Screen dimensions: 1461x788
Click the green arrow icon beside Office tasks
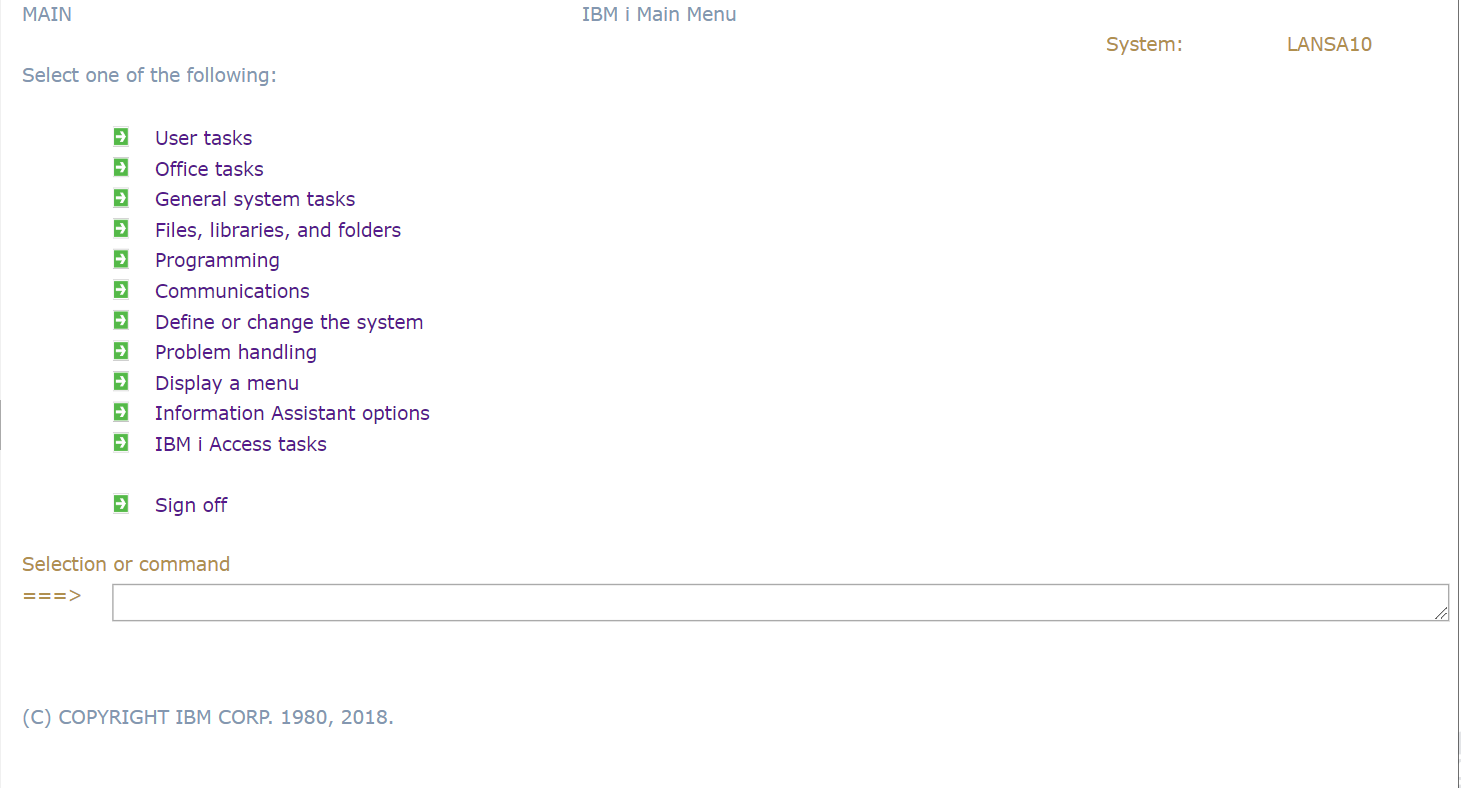pyautogui.click(x=121, y=168)
